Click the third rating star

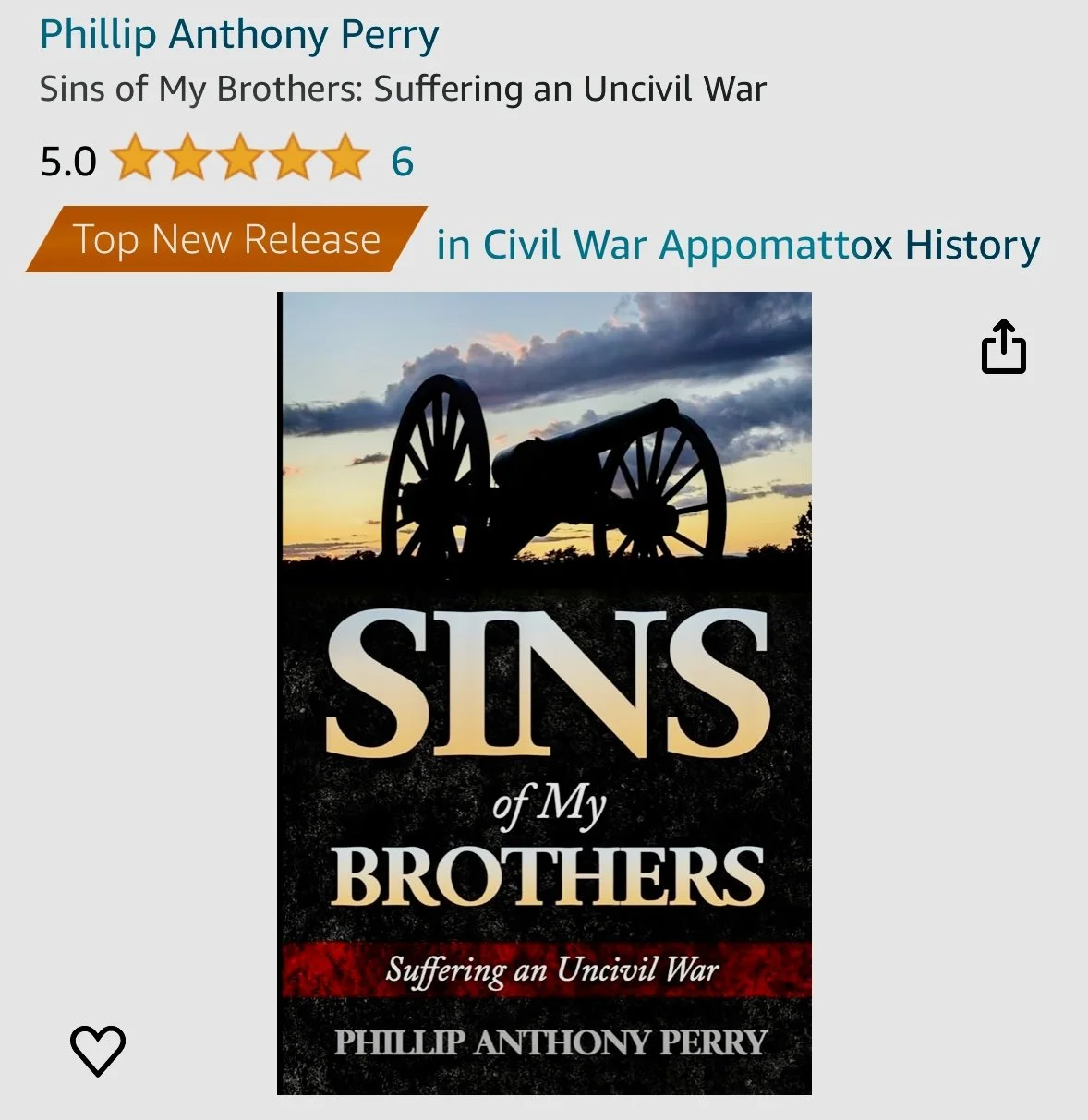(240, 158)
